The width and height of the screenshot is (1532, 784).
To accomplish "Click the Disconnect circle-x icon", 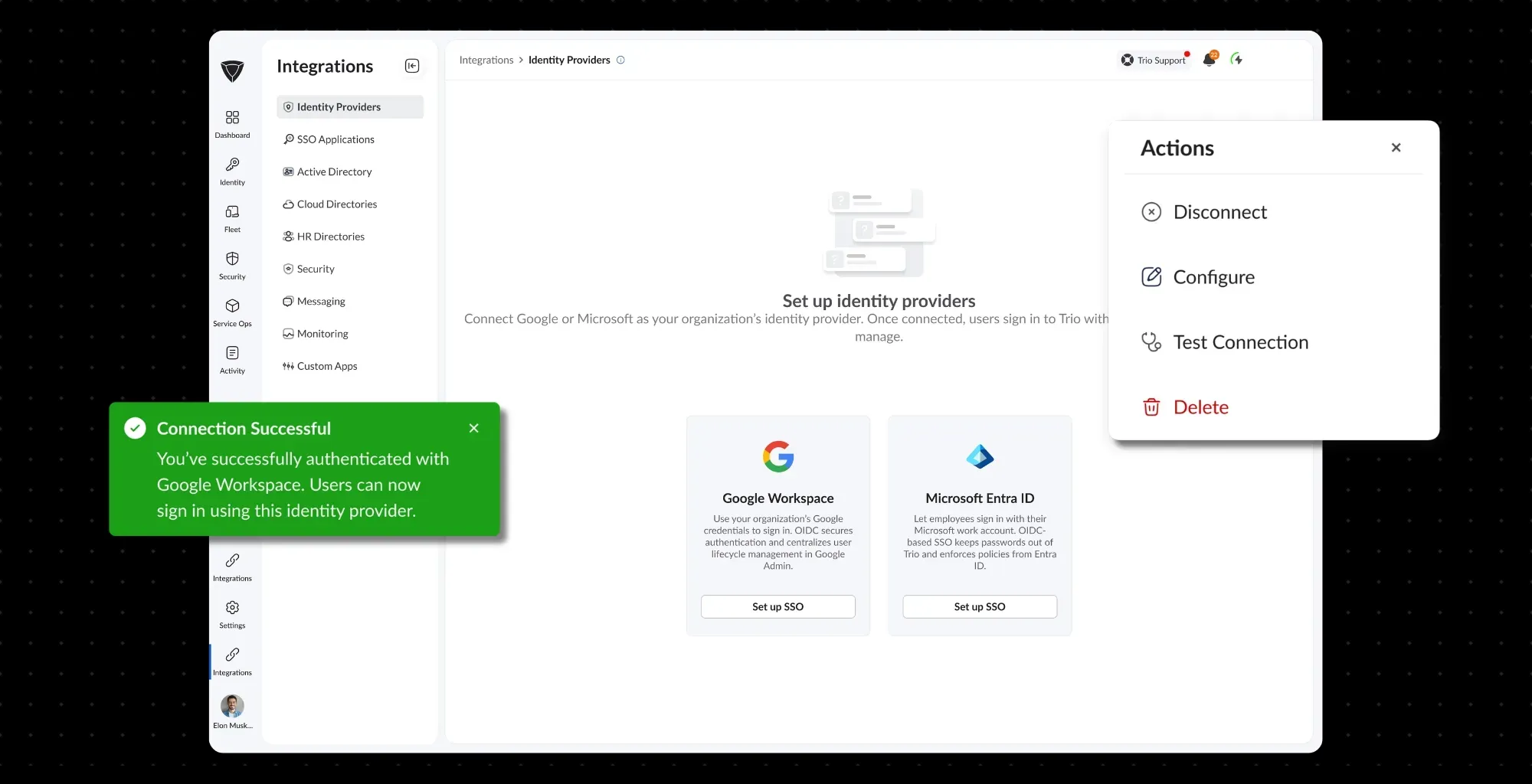I will point(1151,212).
